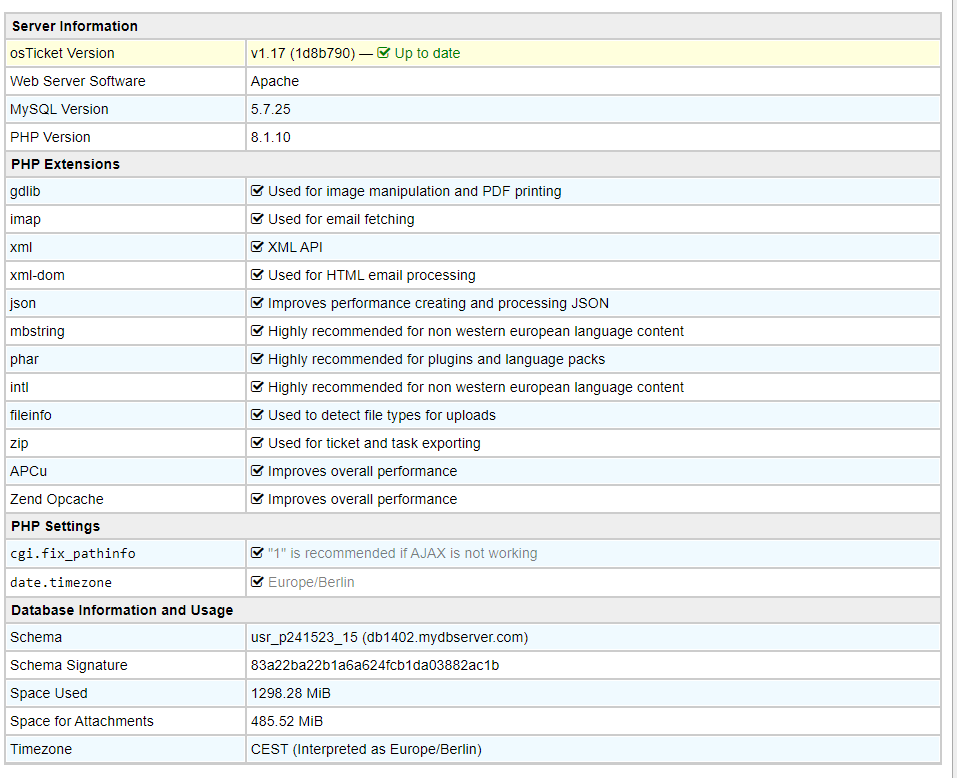This screenshot has width=957, height=778.
Task: Click the check icon in the date.timezone row
Action: (x=257, y=582)
